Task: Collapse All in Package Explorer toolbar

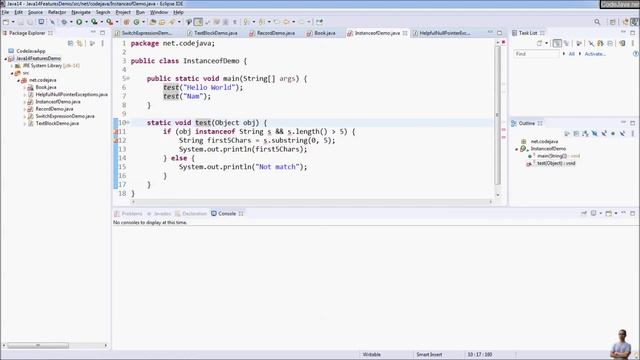Action: 71,43
